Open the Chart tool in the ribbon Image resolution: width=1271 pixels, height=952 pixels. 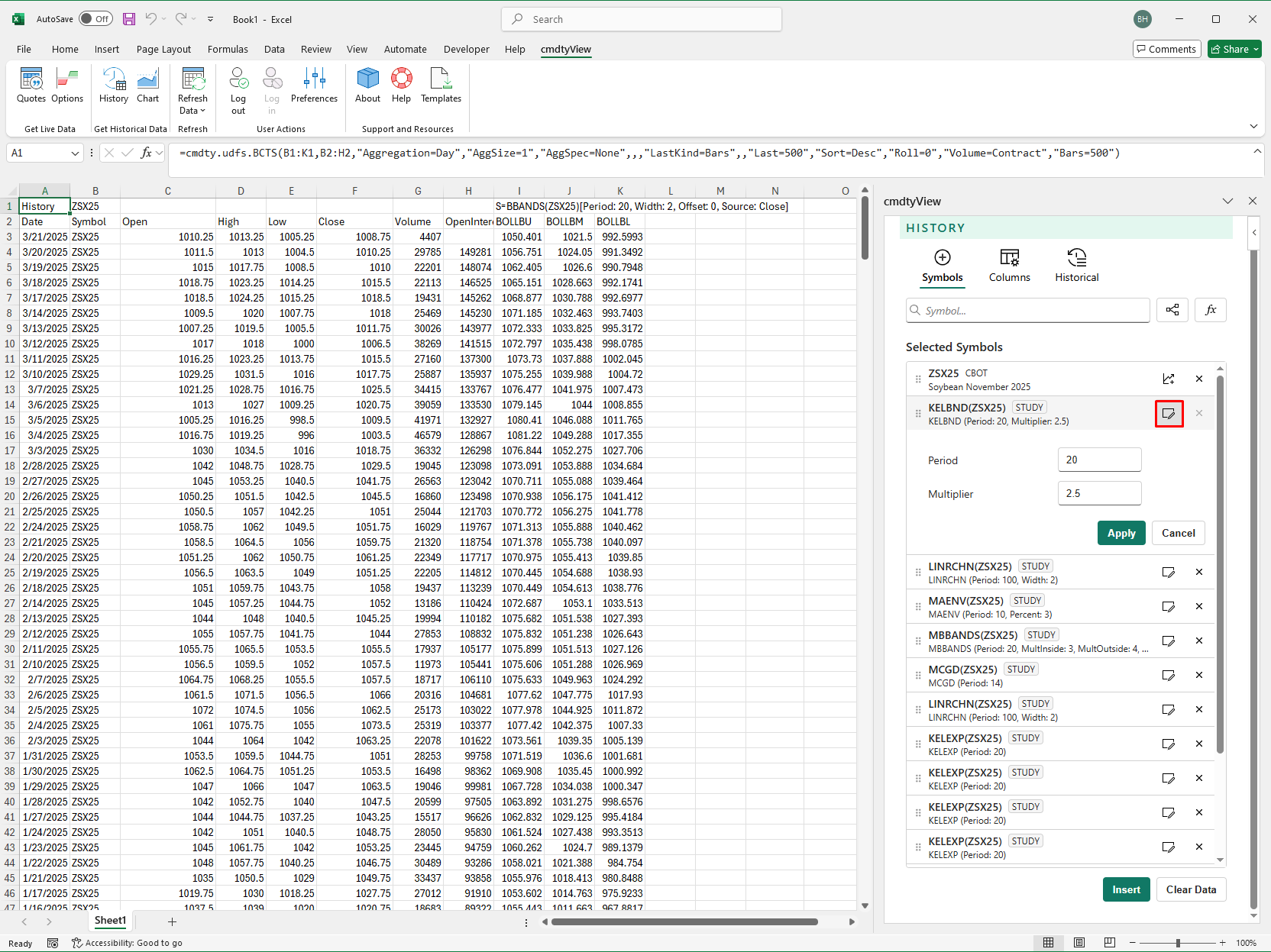[x=147, y=85]
